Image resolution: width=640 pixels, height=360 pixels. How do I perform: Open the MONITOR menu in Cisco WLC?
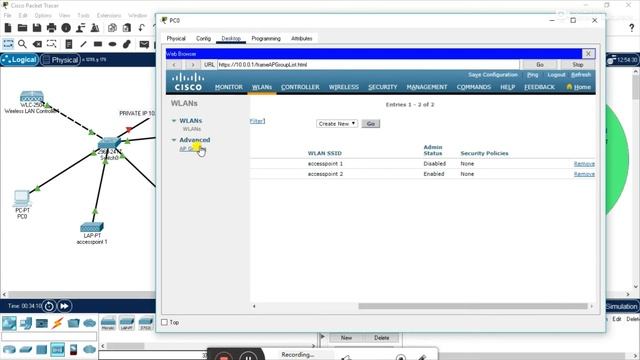click(x=229, y=87)
